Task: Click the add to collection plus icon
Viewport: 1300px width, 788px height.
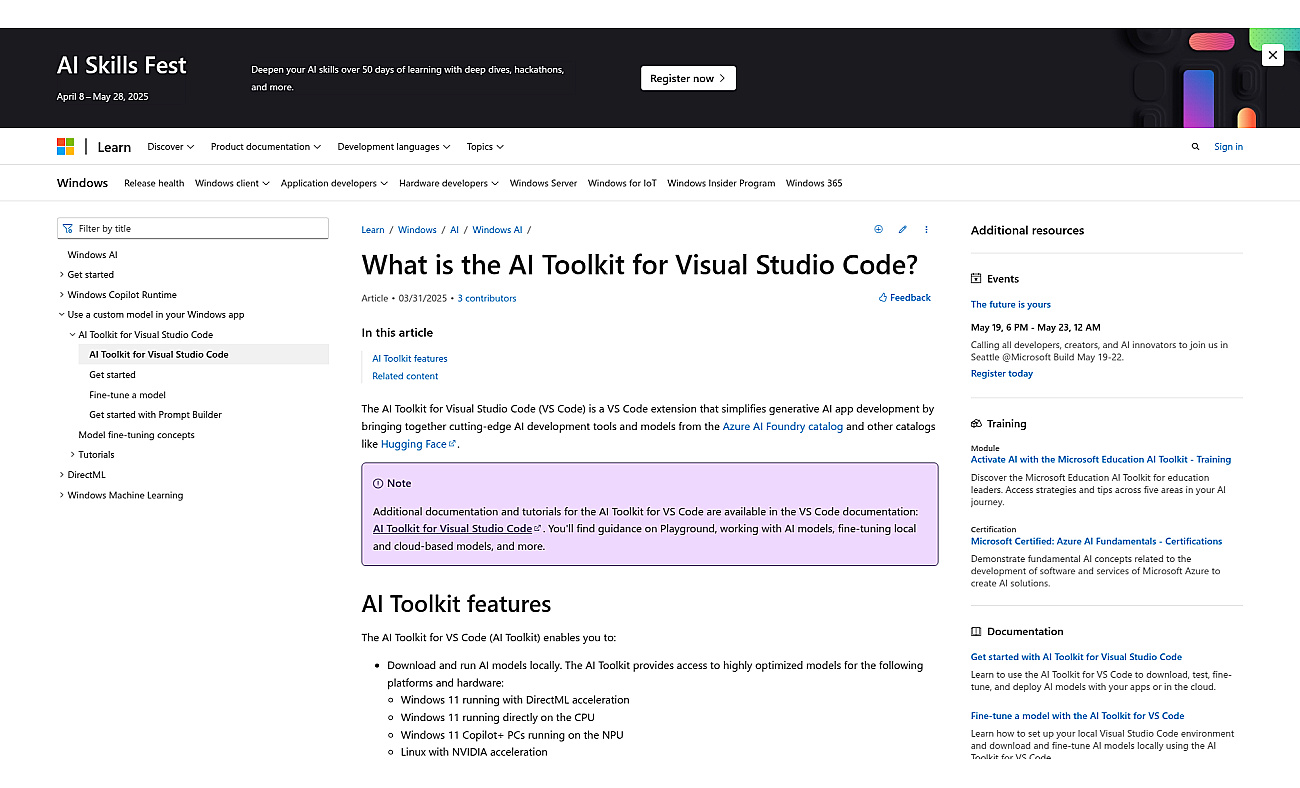Action: point(879,229)
